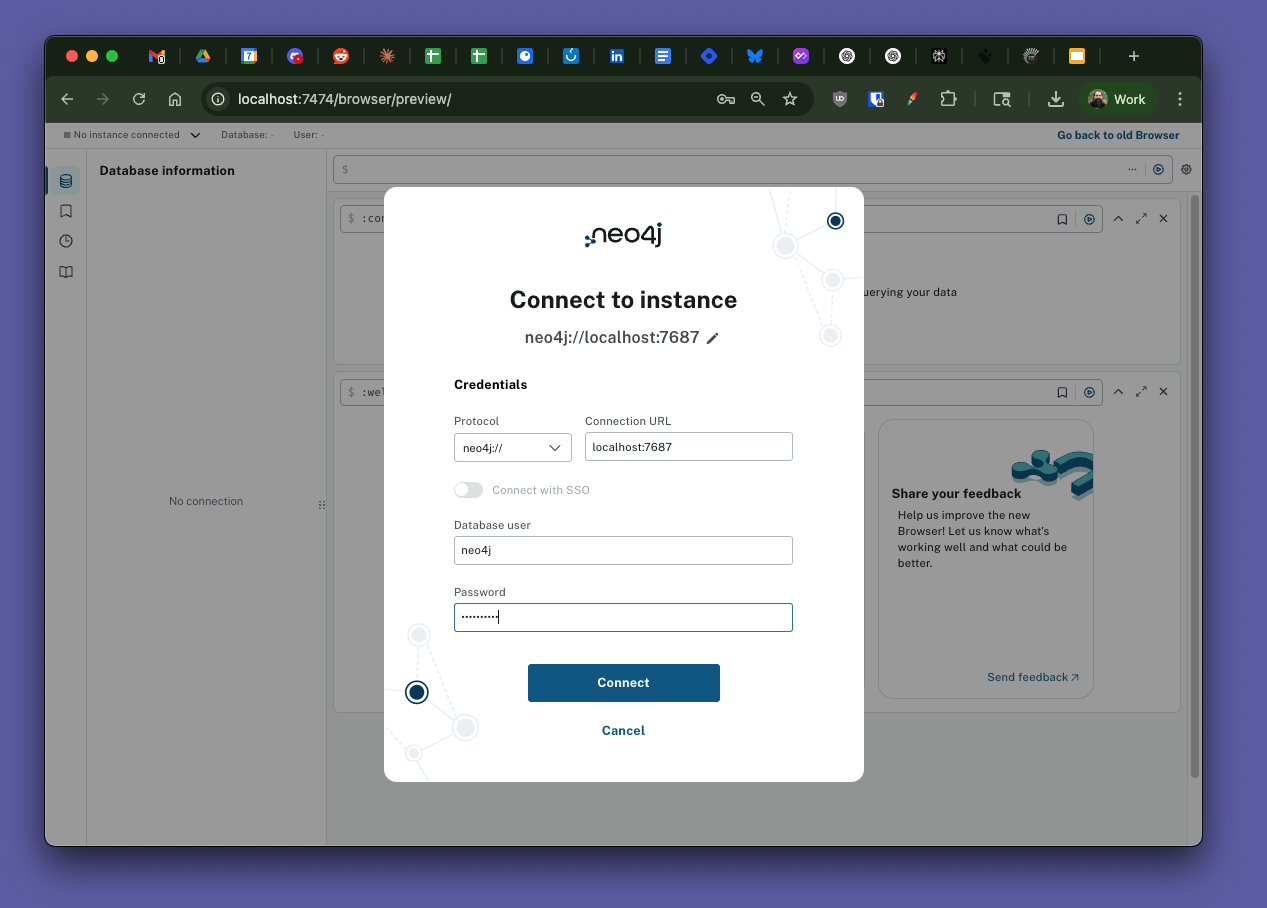The height and width of the screenshot is (908, 1267).
Task: Open the query history clock icon
Action: coord(66,241)
